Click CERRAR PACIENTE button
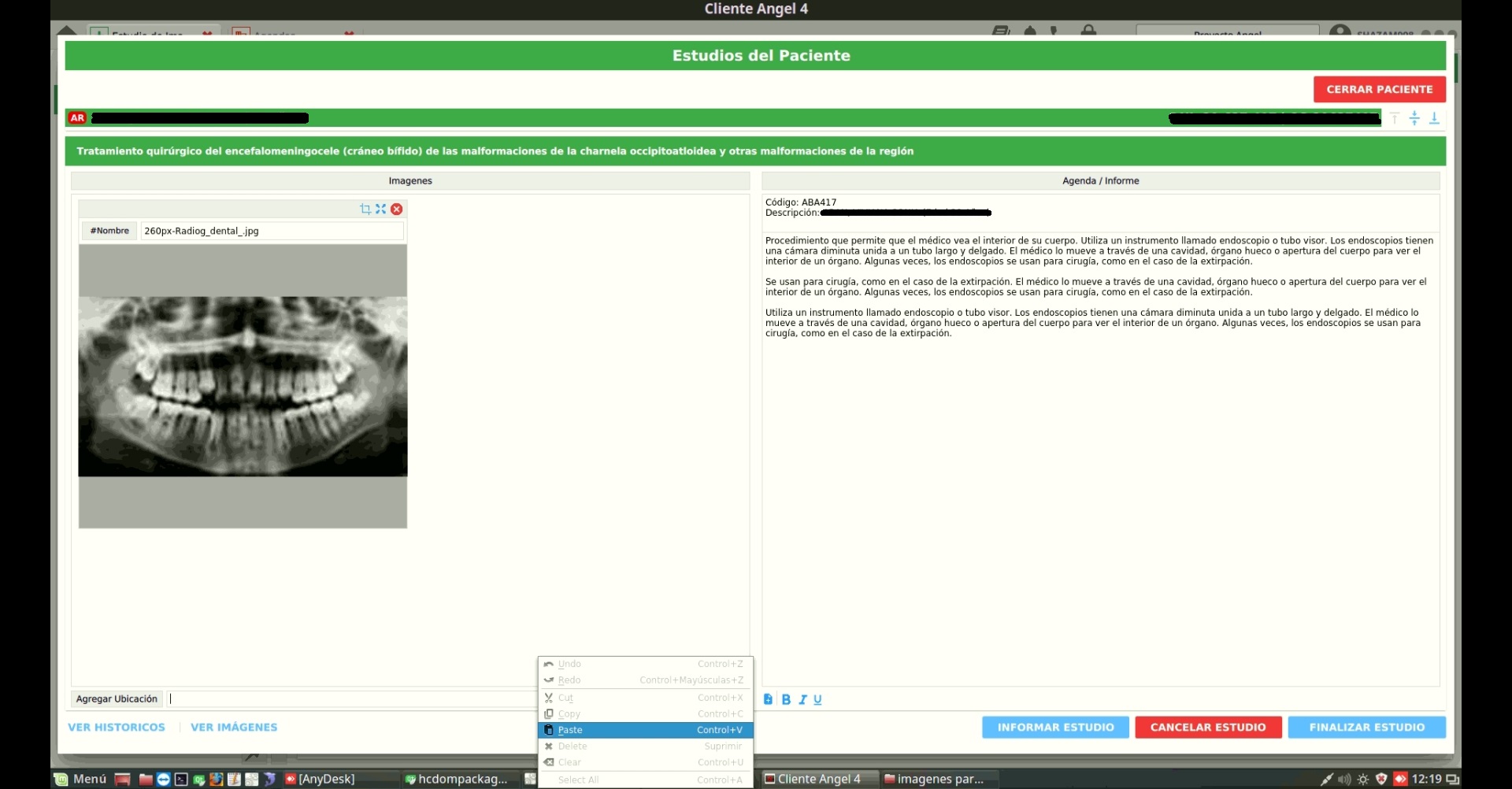1512x789 pixels. point(1380,89)
